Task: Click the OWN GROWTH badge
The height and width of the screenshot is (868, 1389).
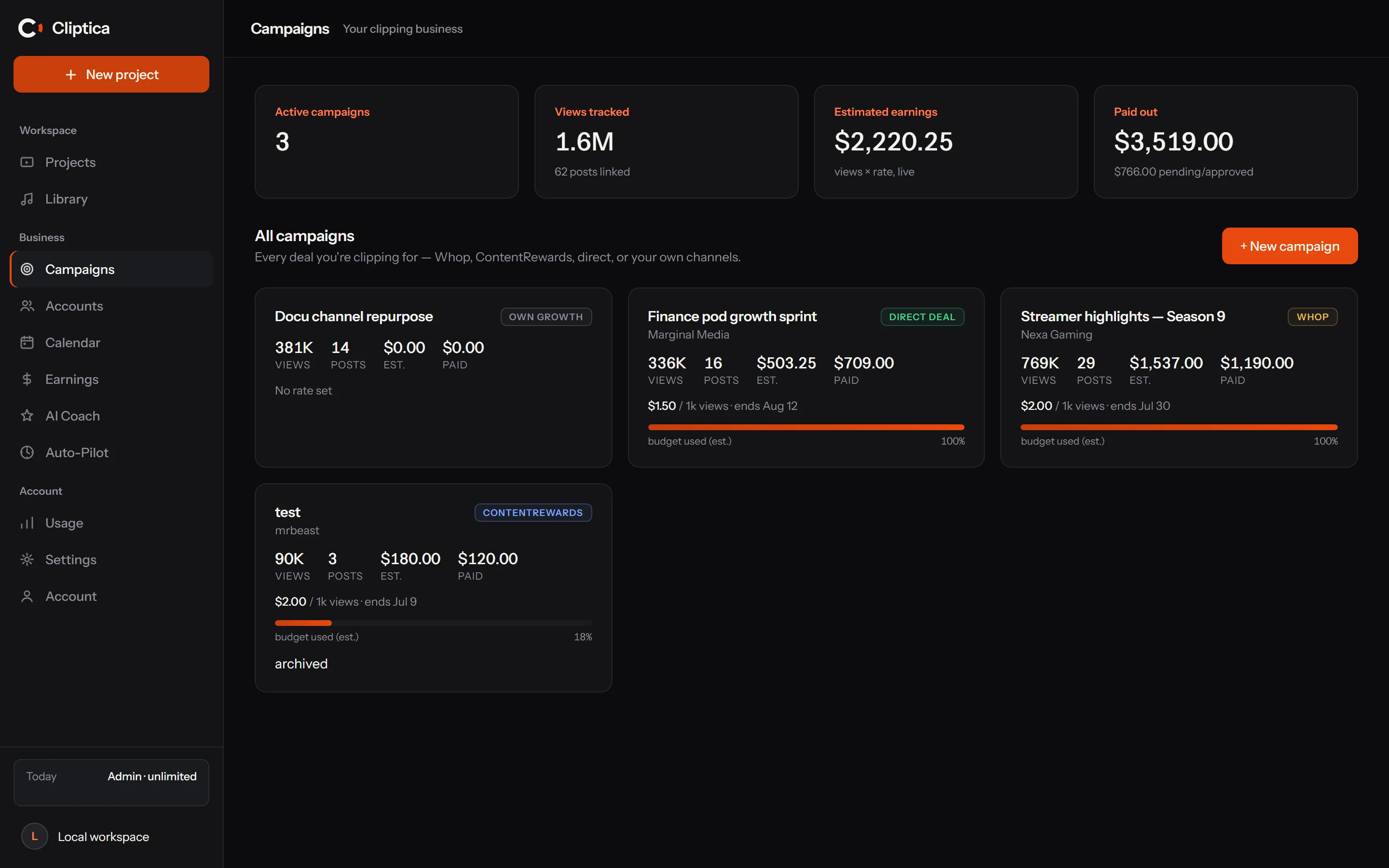Action: pos(546,317)
